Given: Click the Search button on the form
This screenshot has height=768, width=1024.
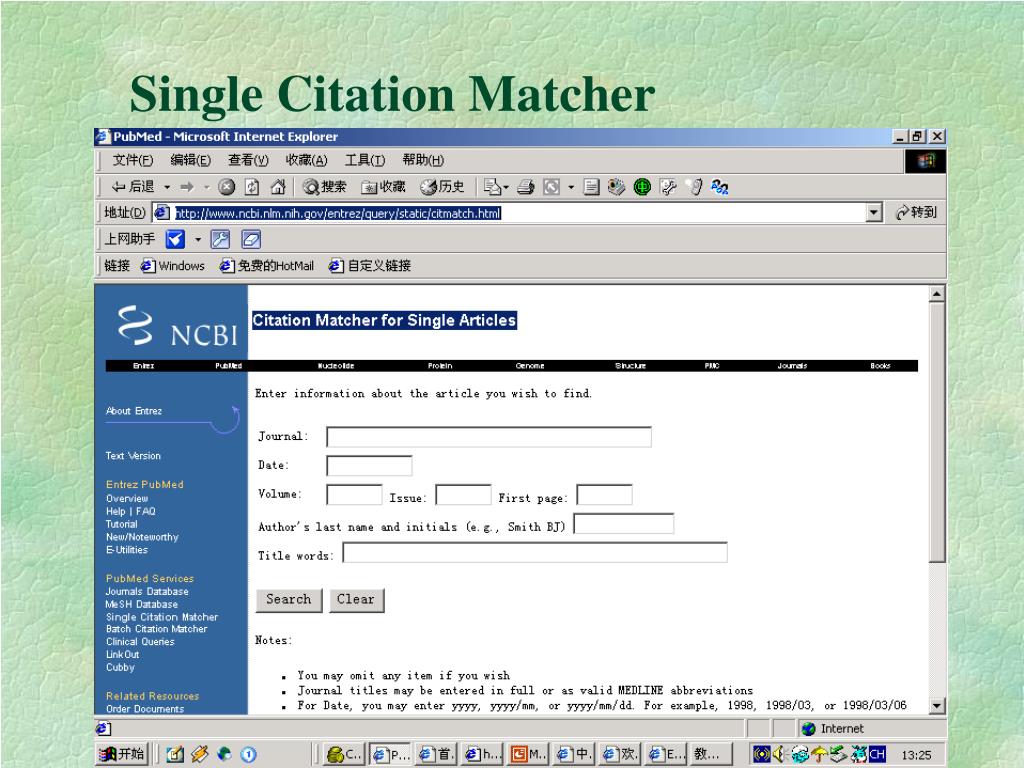Looking at the screenshot, I should click(289, 600).
